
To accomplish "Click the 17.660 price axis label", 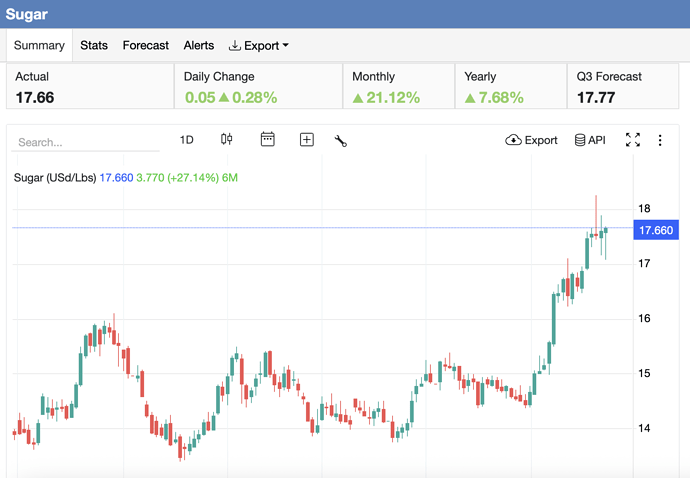I will (656, 230).
